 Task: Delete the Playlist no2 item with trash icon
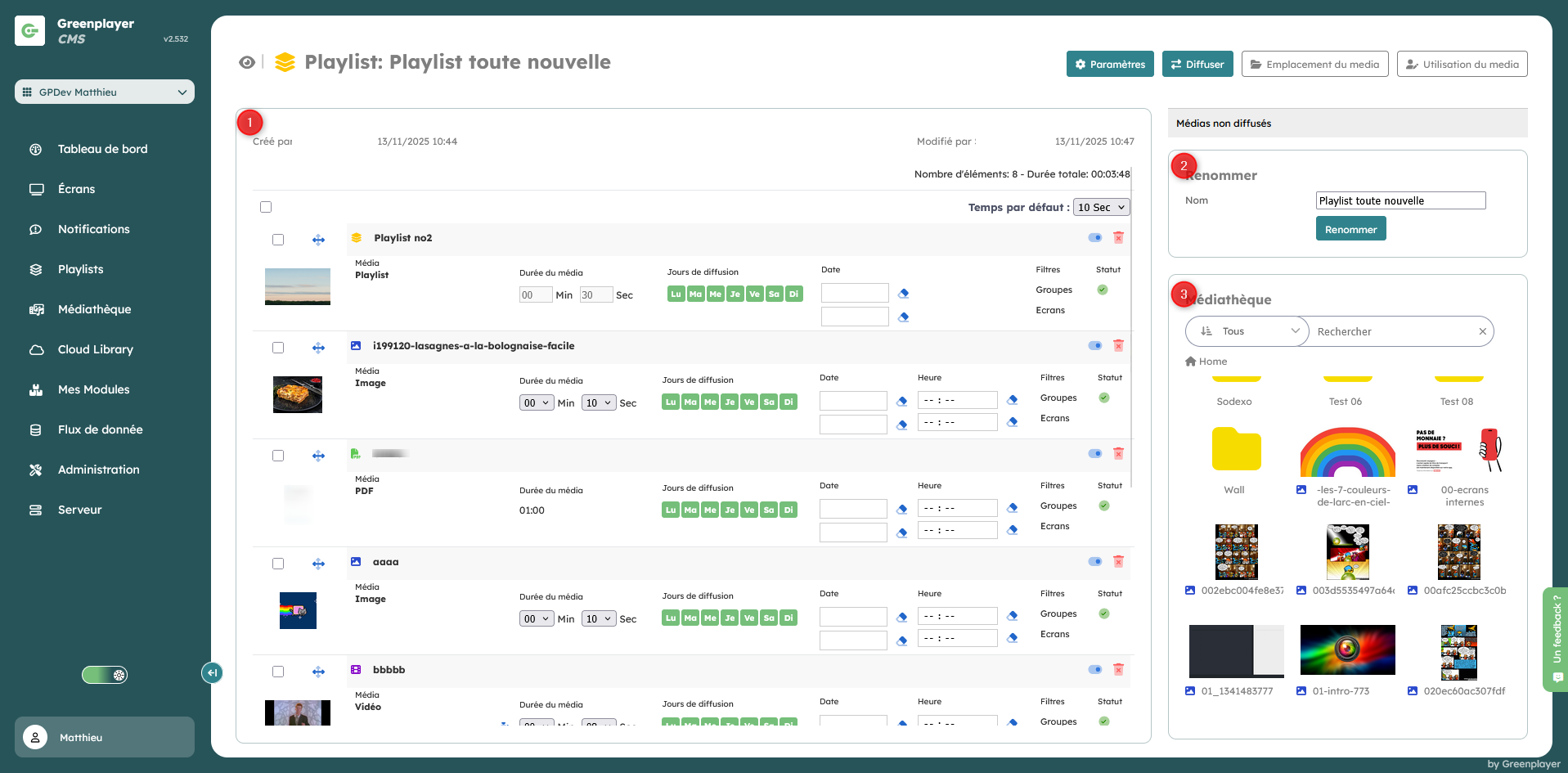click(x=1118, y=237)
